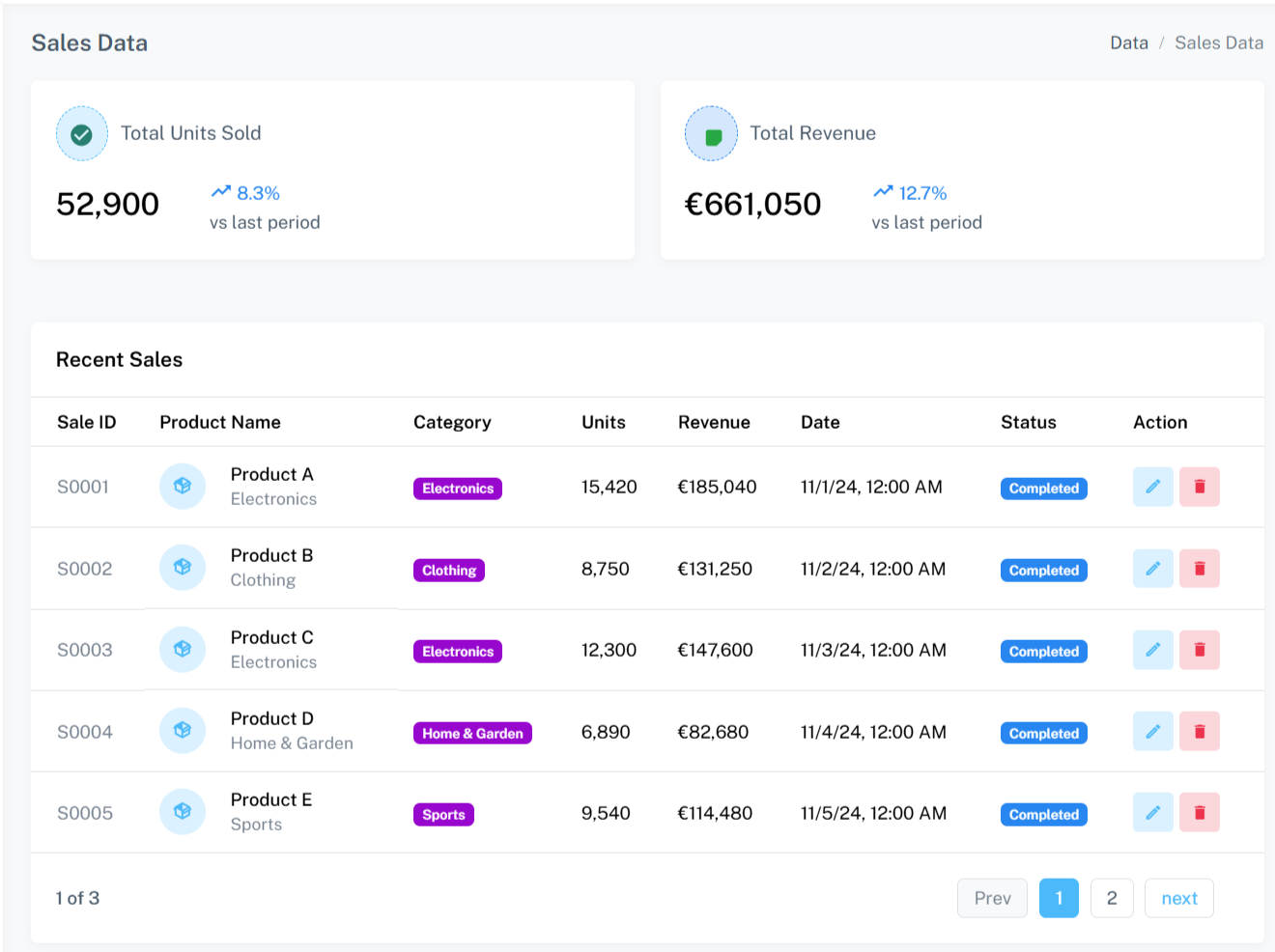Viewport: 1275px width, 952px height.
Task: Click the Completed status badge for S0003
Action: click(x=1043, y=652)
